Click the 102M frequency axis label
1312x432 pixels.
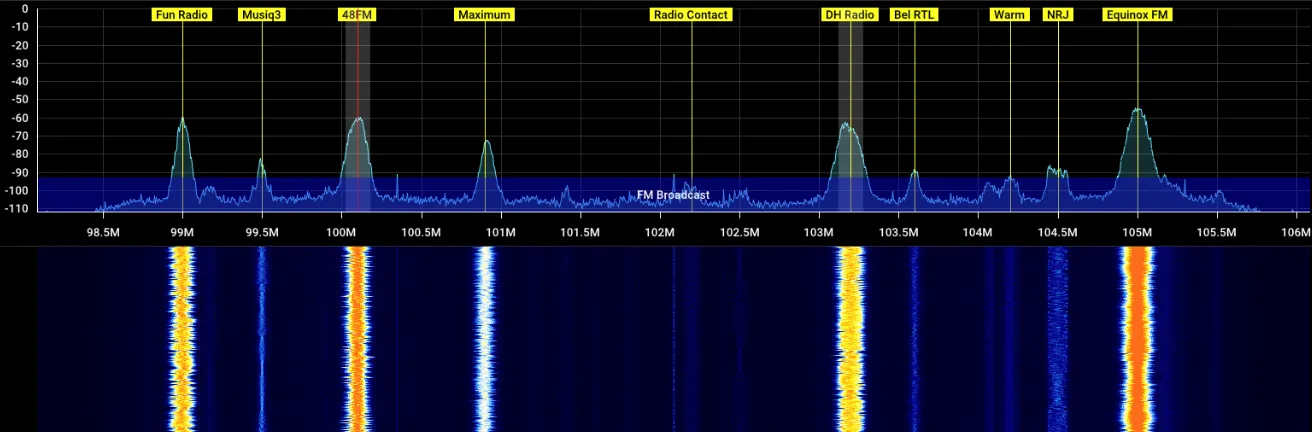pos(659,233)
